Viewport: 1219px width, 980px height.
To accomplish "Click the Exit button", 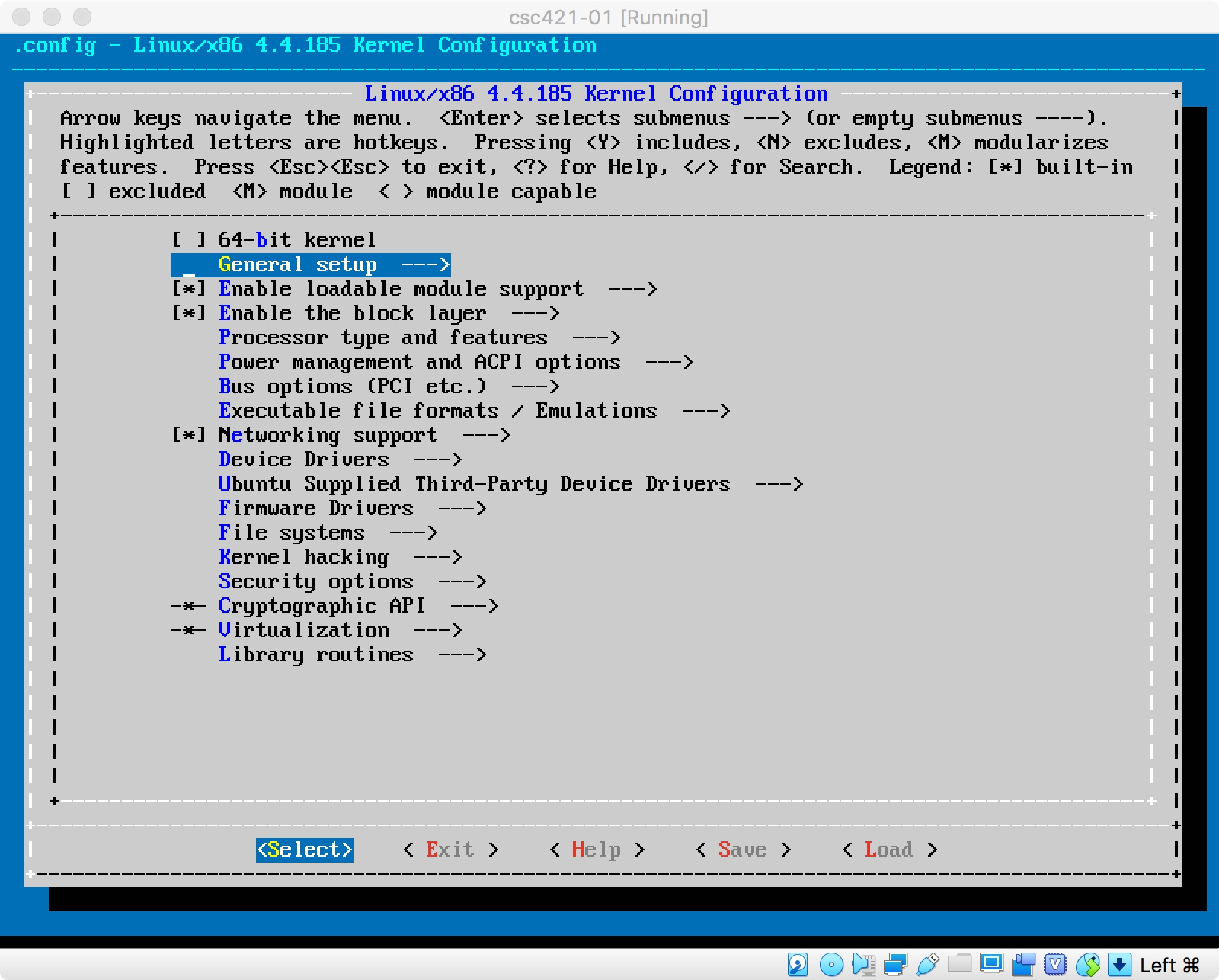I will click(x=450, y=850).
